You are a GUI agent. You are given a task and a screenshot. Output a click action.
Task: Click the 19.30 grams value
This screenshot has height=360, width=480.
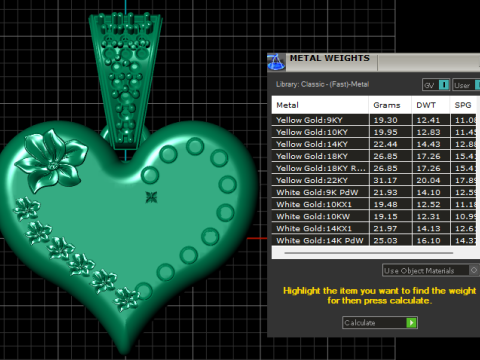pyautogui.click(x=385, y=120)
